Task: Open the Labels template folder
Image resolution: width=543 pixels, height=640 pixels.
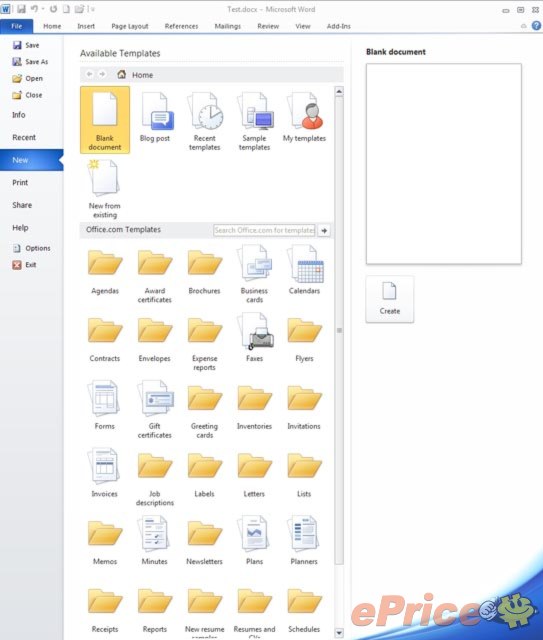Action: [205, 474]
